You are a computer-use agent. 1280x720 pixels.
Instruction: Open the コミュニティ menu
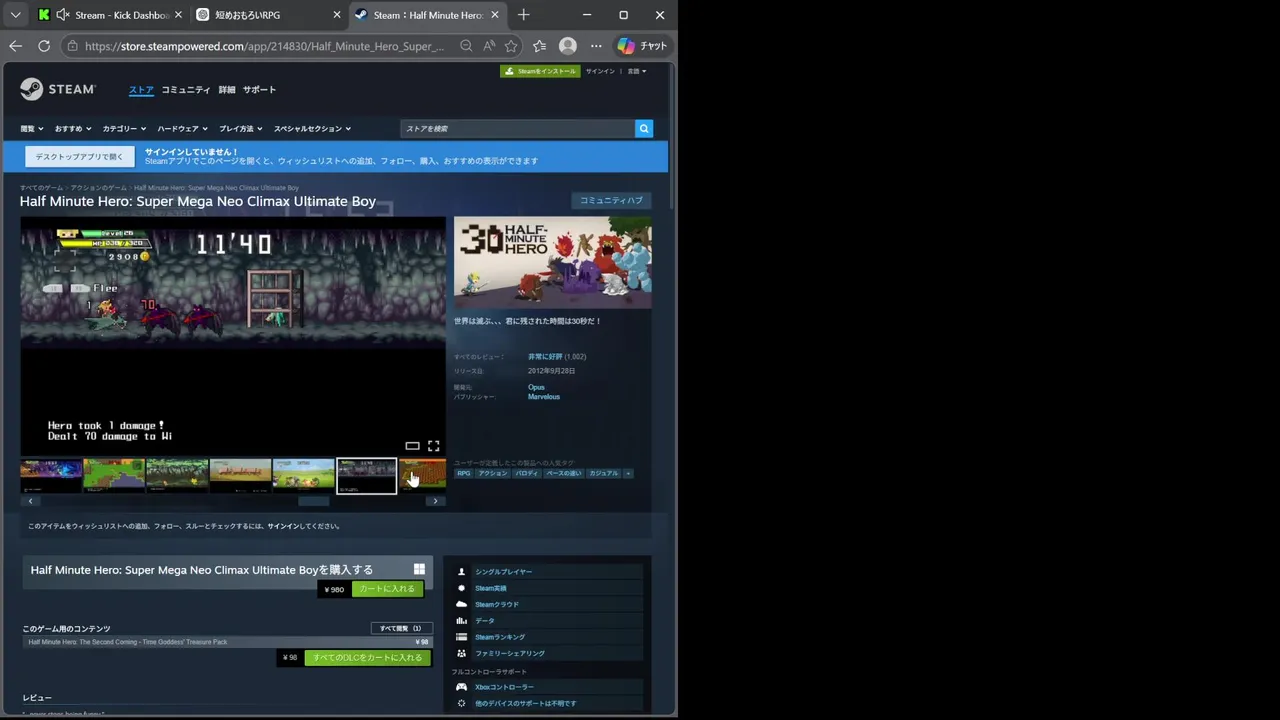pyautogui.click(x=186, y=90)
